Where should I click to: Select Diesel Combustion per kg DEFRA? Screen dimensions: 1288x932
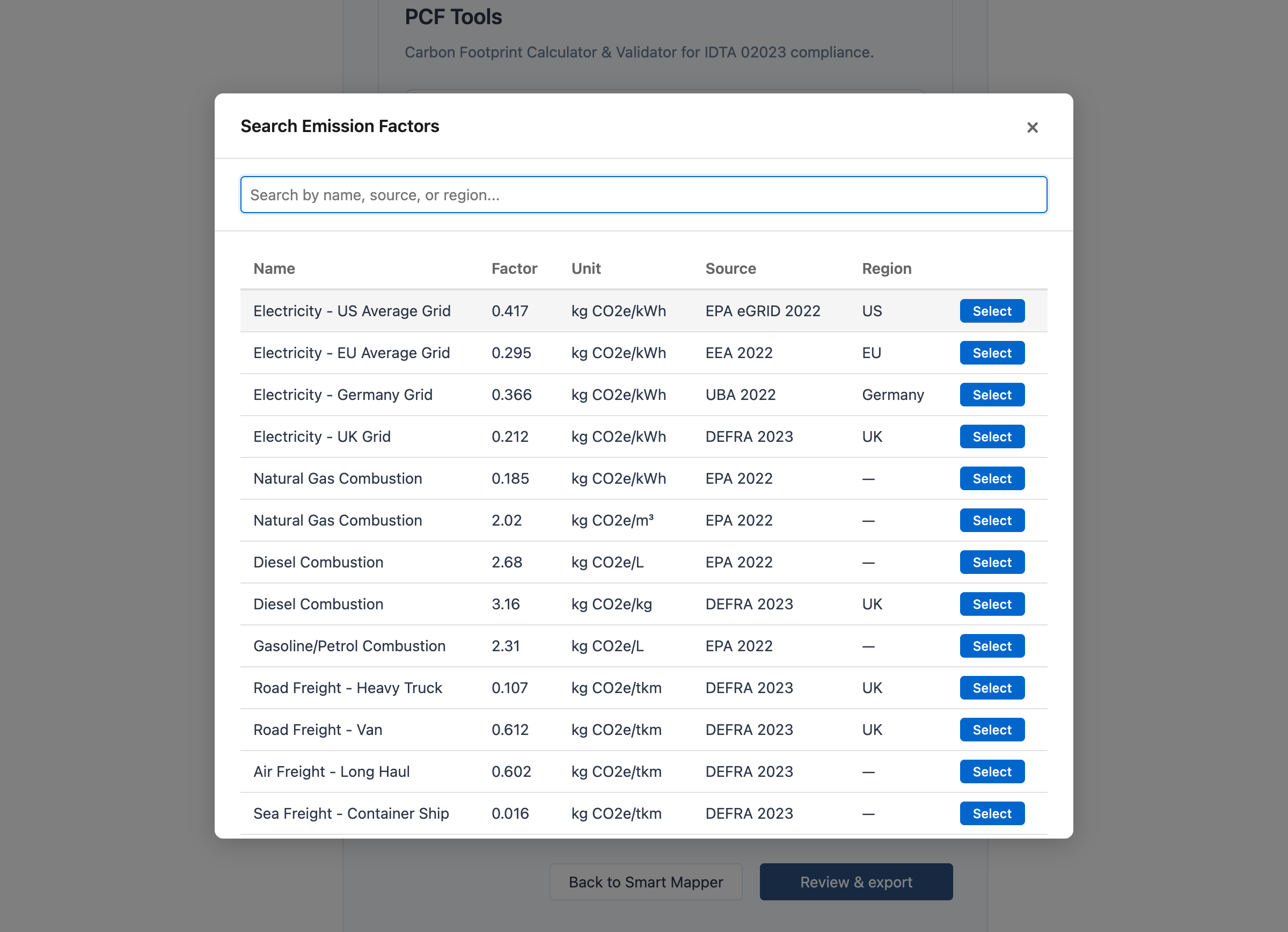point(991,605)
